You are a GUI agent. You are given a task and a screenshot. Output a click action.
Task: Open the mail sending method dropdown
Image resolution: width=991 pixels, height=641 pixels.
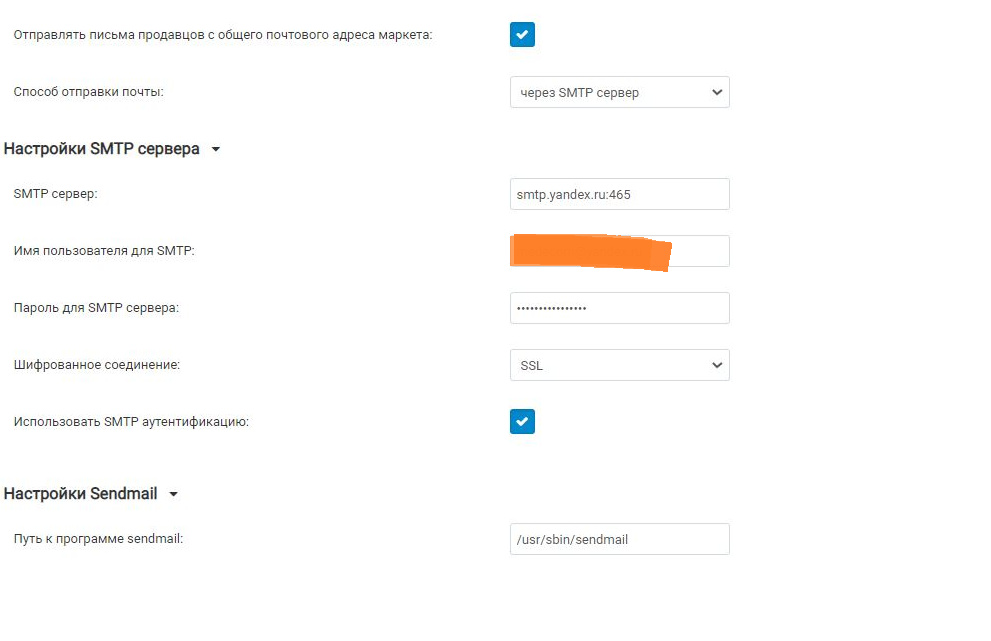point(619,92)
